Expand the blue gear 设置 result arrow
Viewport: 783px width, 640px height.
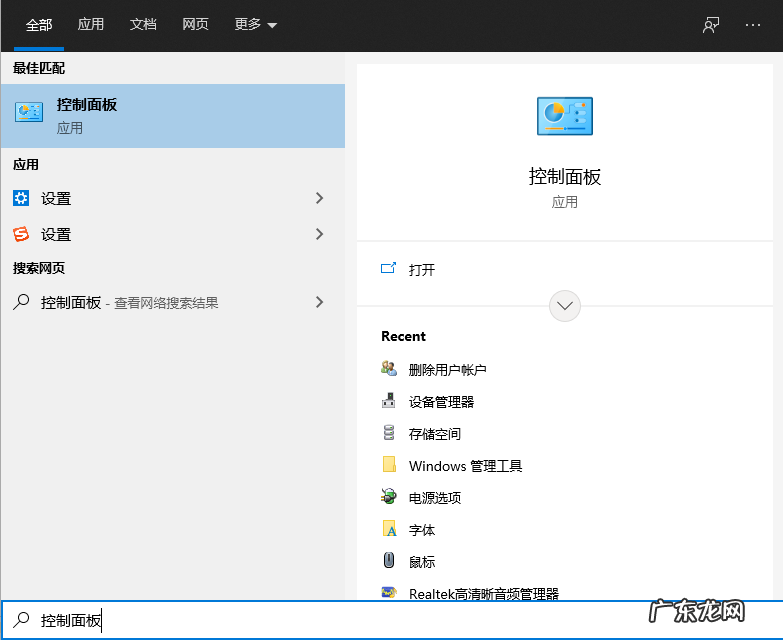pos(320,198)
